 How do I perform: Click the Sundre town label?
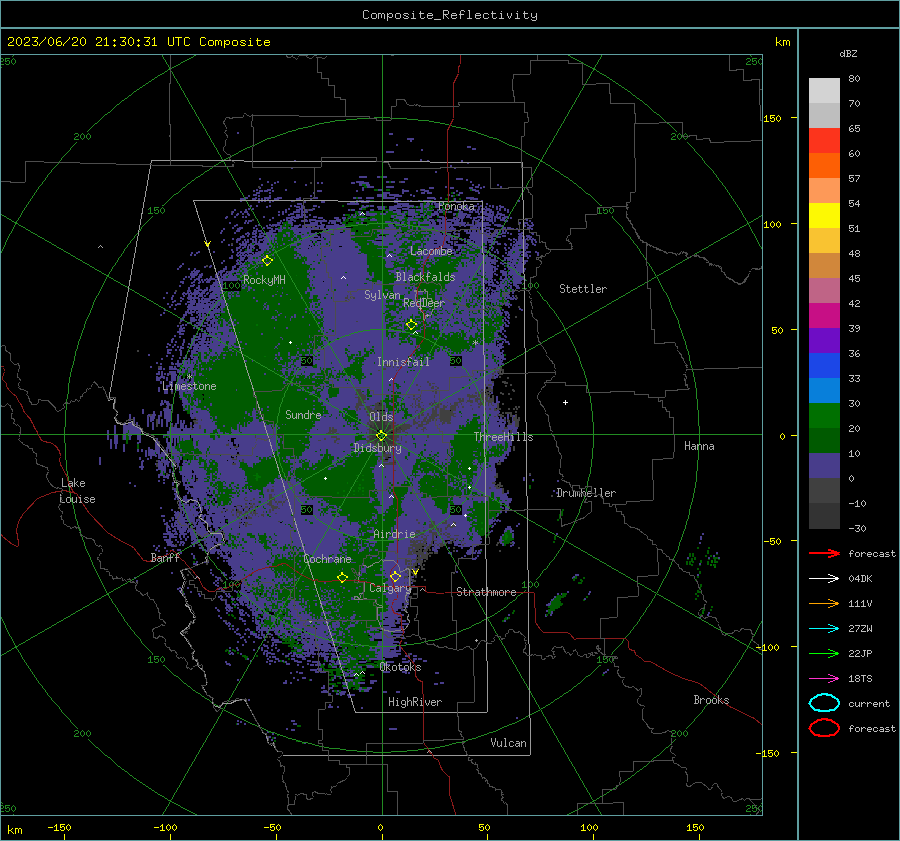pyautogui.click(x=303, y=414)
